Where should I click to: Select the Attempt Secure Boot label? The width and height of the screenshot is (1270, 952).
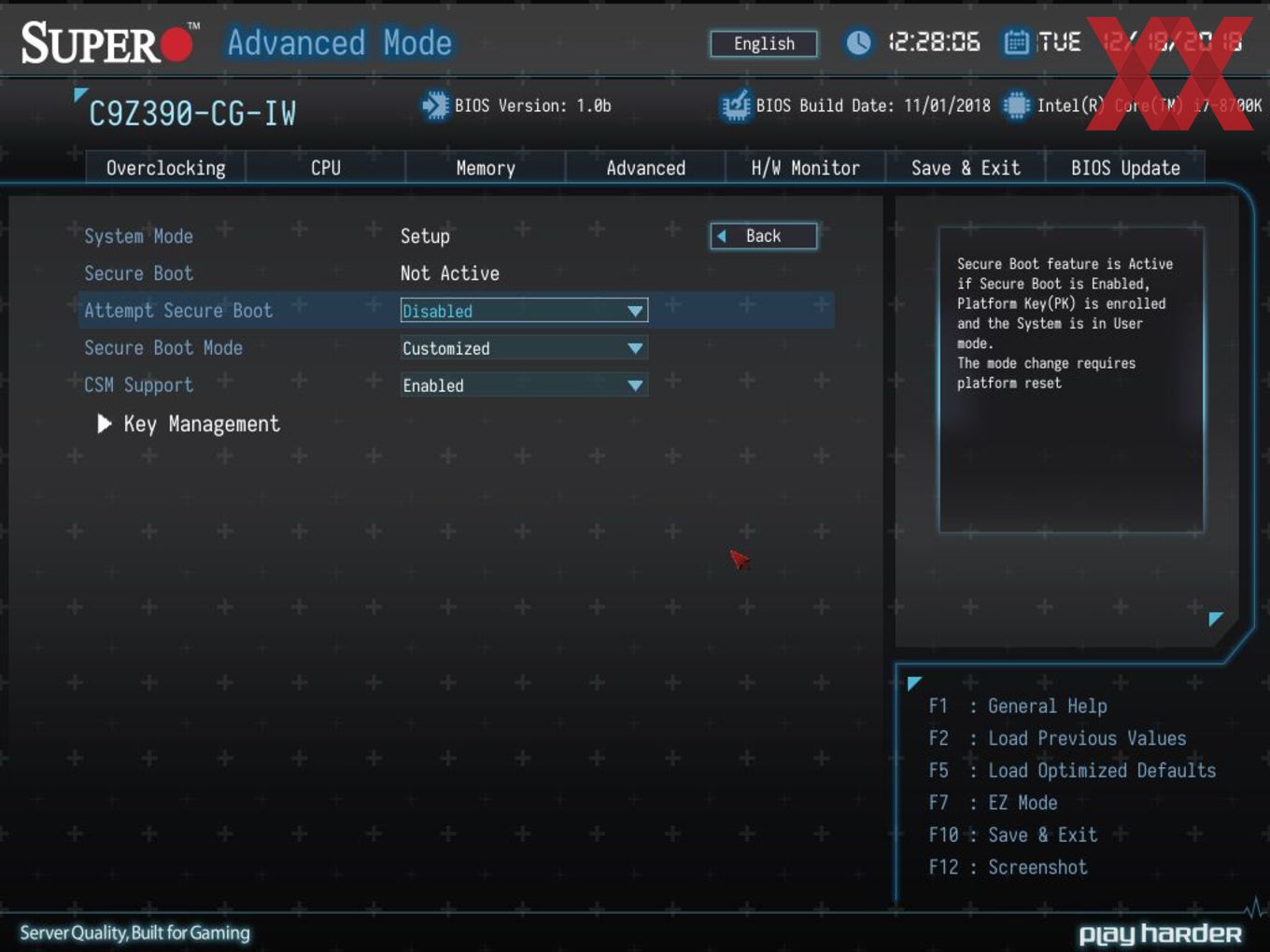(x=178, y=311)
